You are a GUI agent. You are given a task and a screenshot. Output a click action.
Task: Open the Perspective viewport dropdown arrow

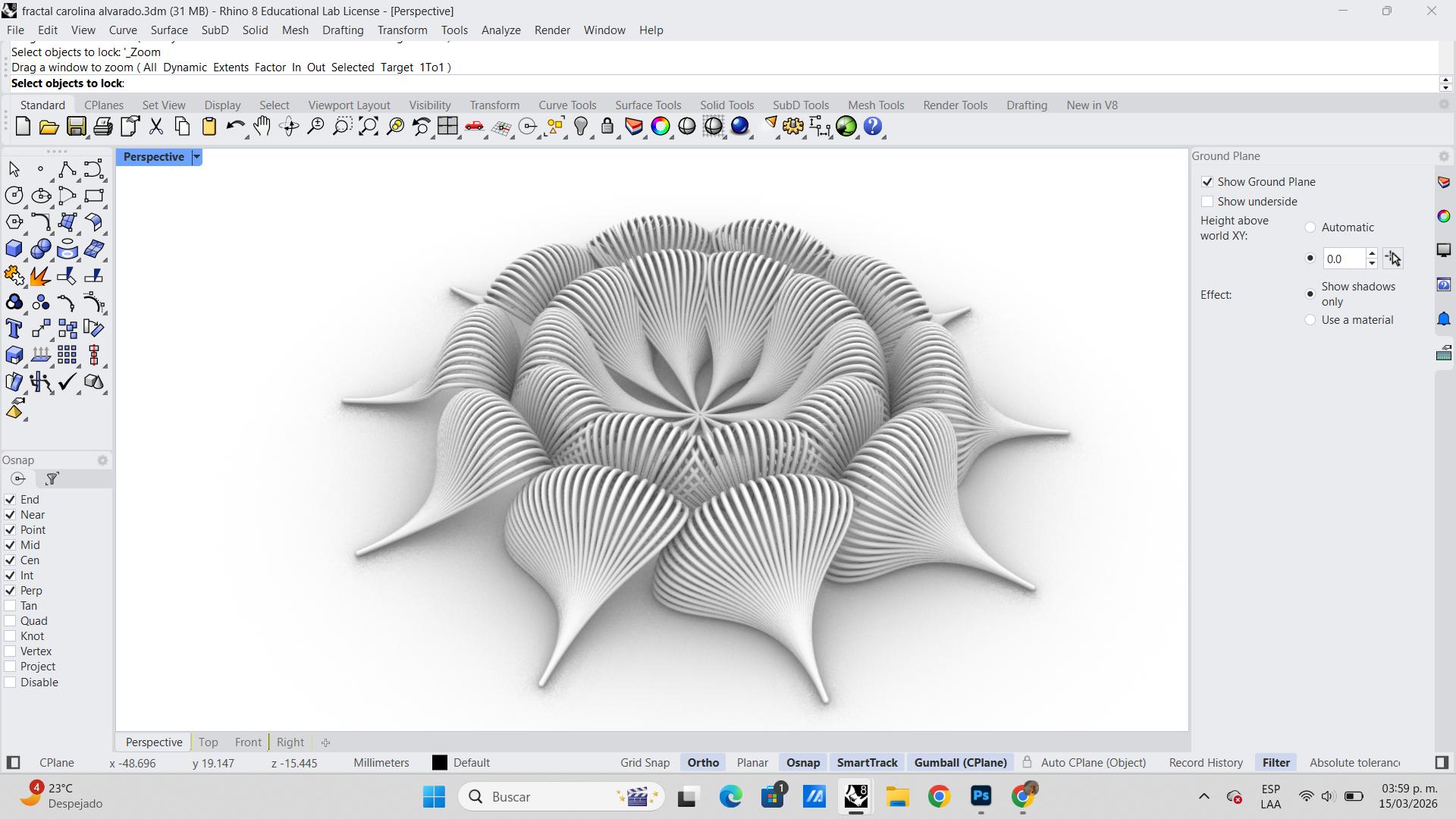coord(196,157)
